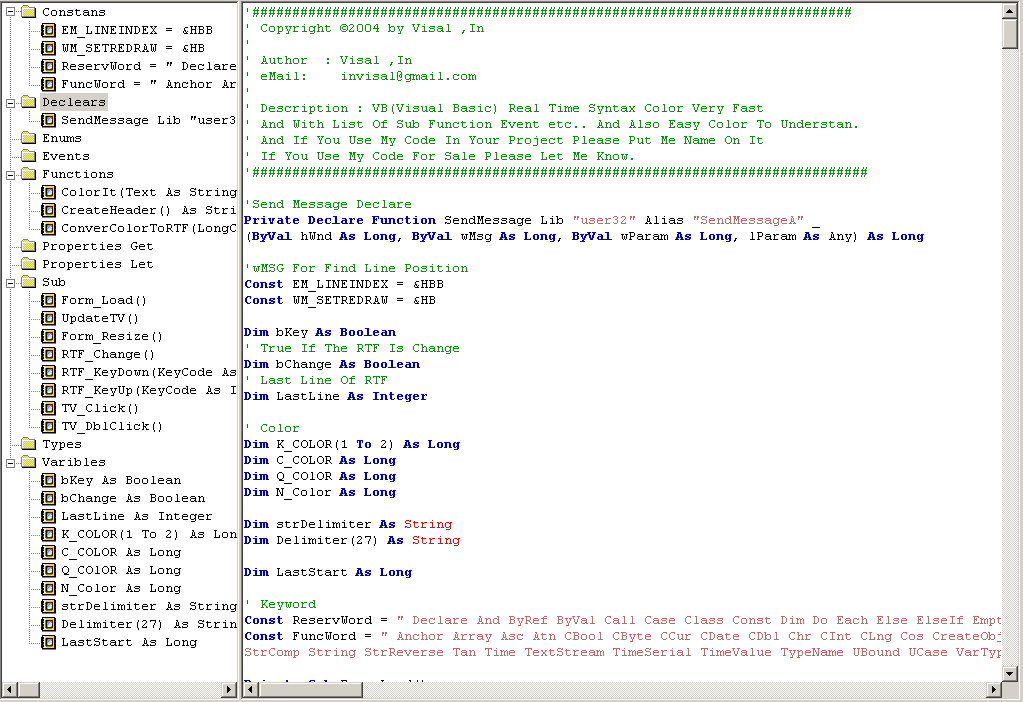Click the Enums folder icon
1023x702 pixels.
[x=27, y=138]
